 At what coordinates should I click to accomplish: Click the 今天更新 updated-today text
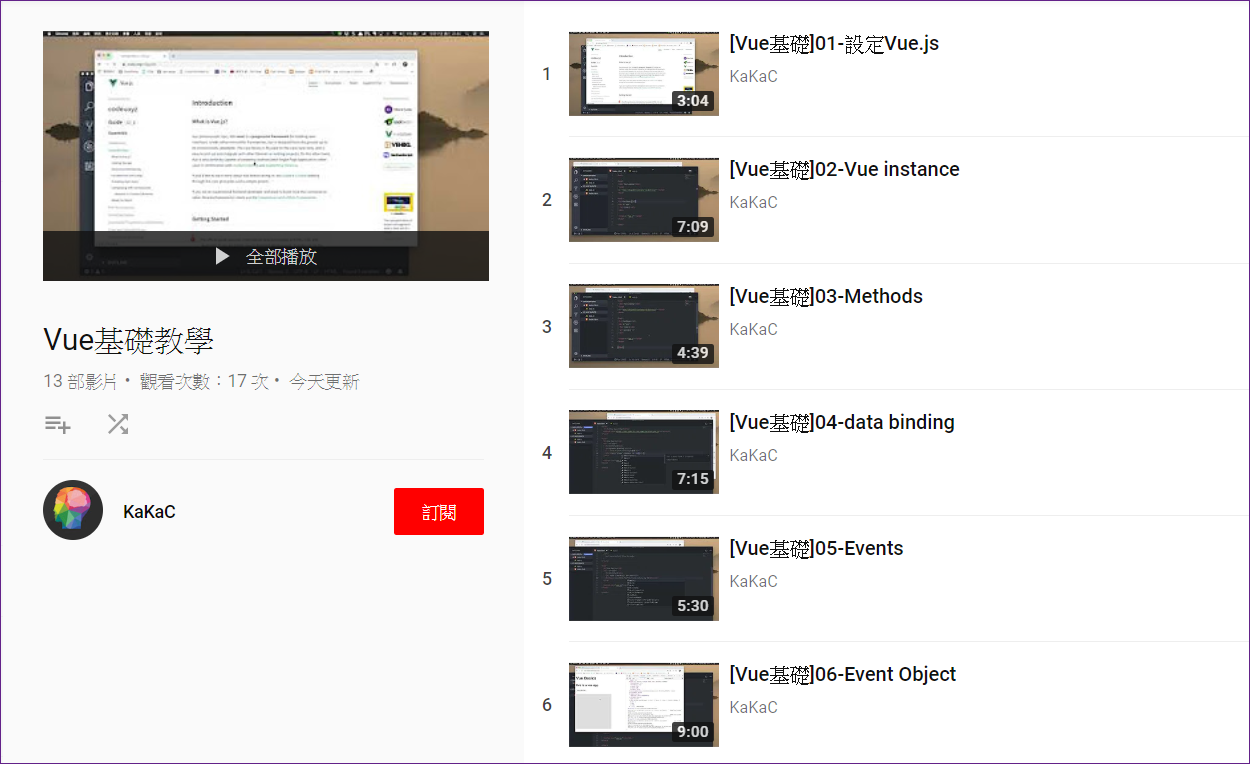point(324,381)
